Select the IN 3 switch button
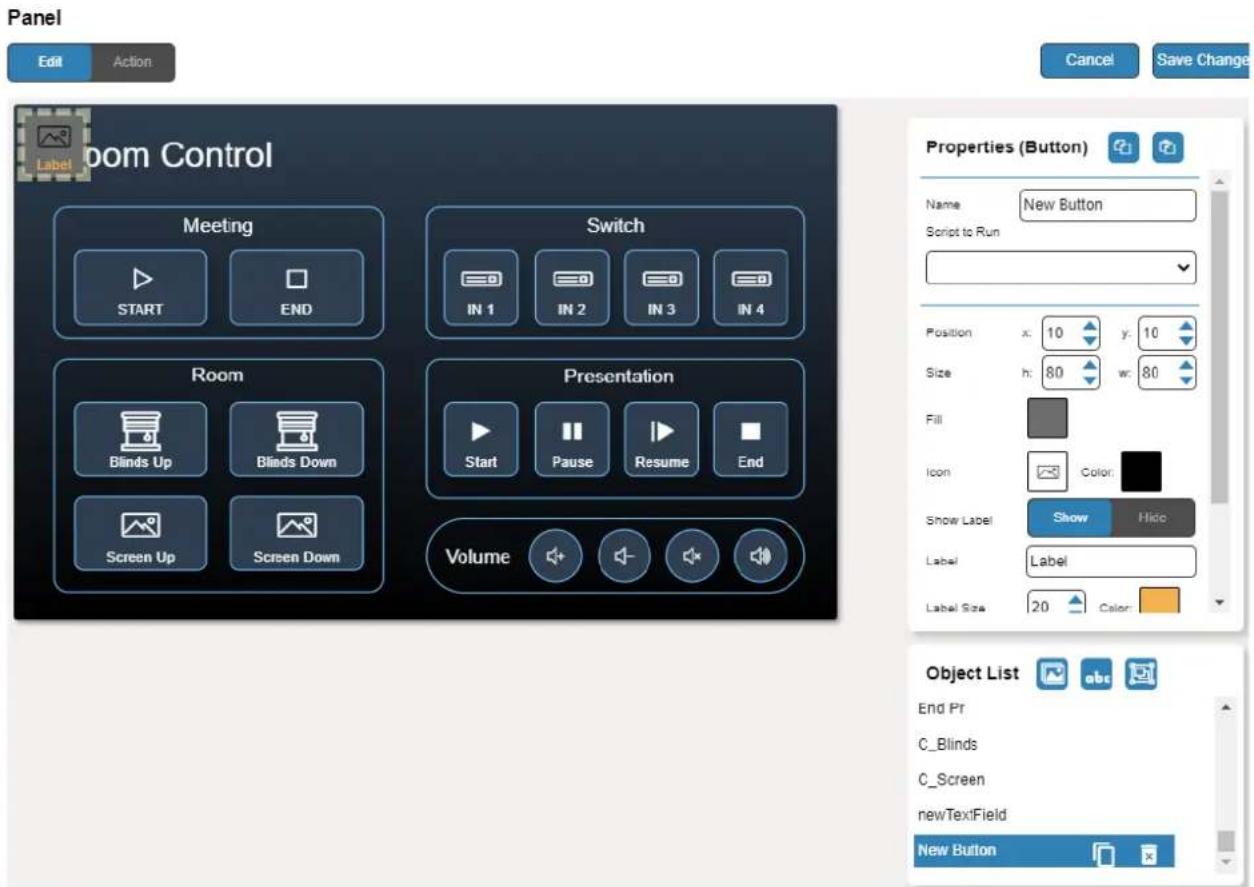 pyautogui.click(x=661, y=288)
